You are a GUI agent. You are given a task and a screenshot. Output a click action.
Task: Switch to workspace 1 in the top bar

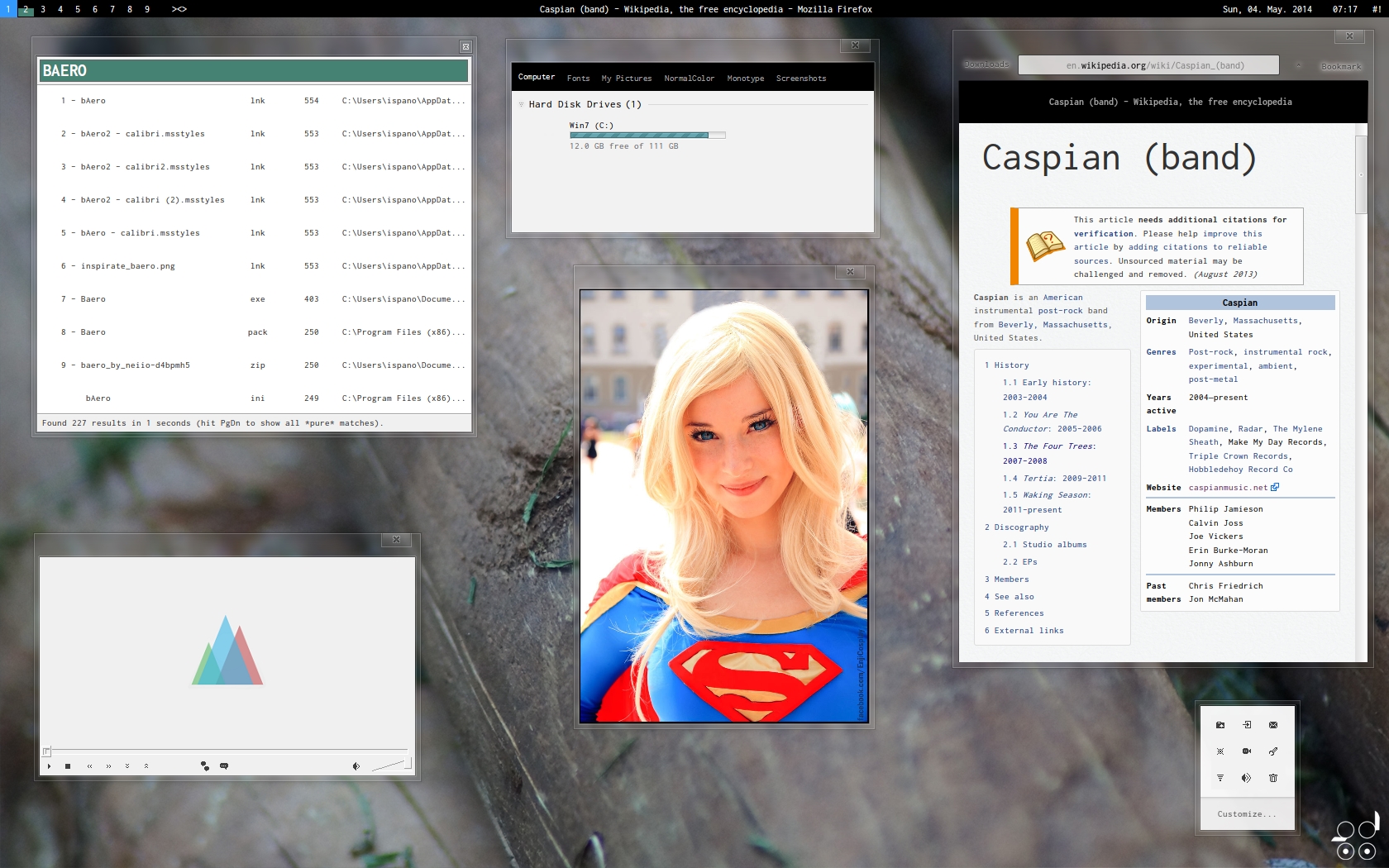pos(7,9)
